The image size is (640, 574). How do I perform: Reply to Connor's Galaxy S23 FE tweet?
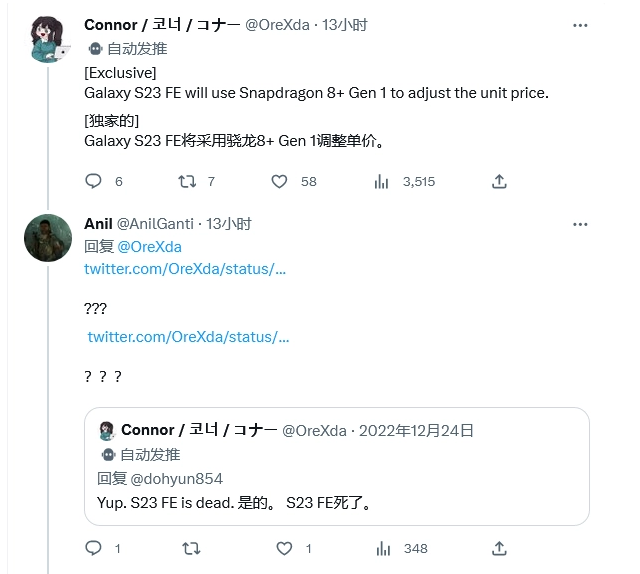pyautogui.click(x=93, y=181)
